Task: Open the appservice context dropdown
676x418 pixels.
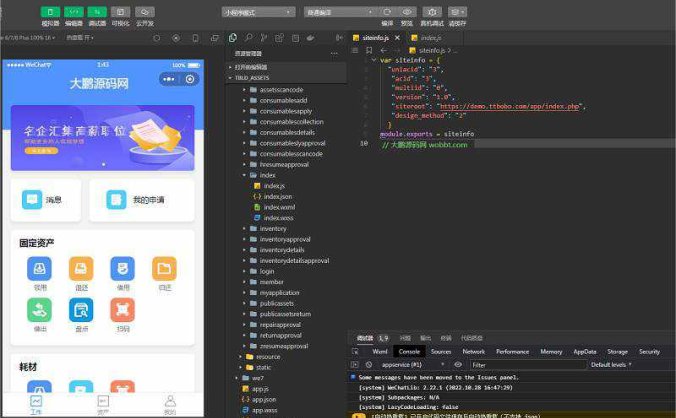Action: 413,365
